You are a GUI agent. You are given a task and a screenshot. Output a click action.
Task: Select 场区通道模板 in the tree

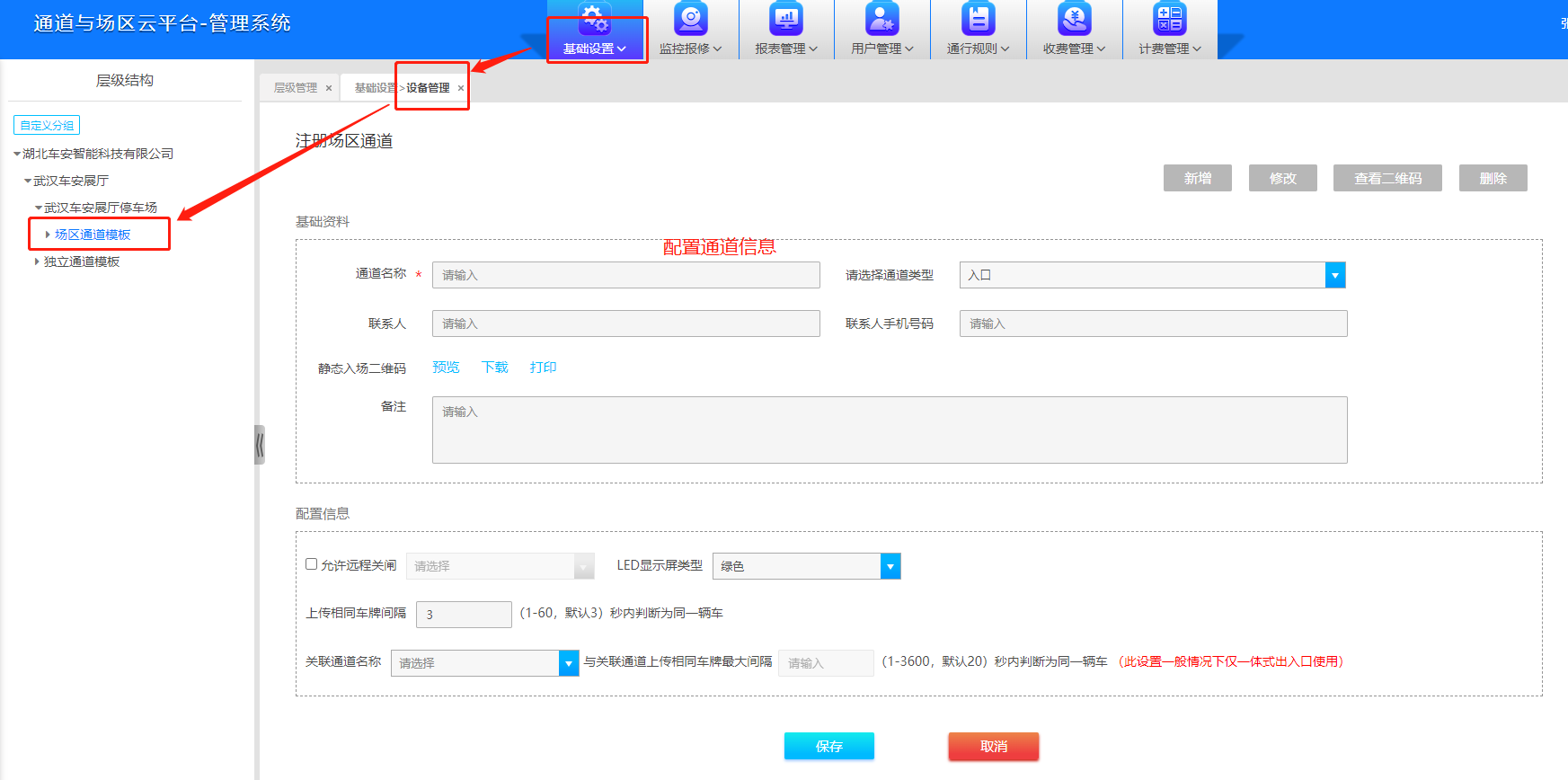[93, 235]
